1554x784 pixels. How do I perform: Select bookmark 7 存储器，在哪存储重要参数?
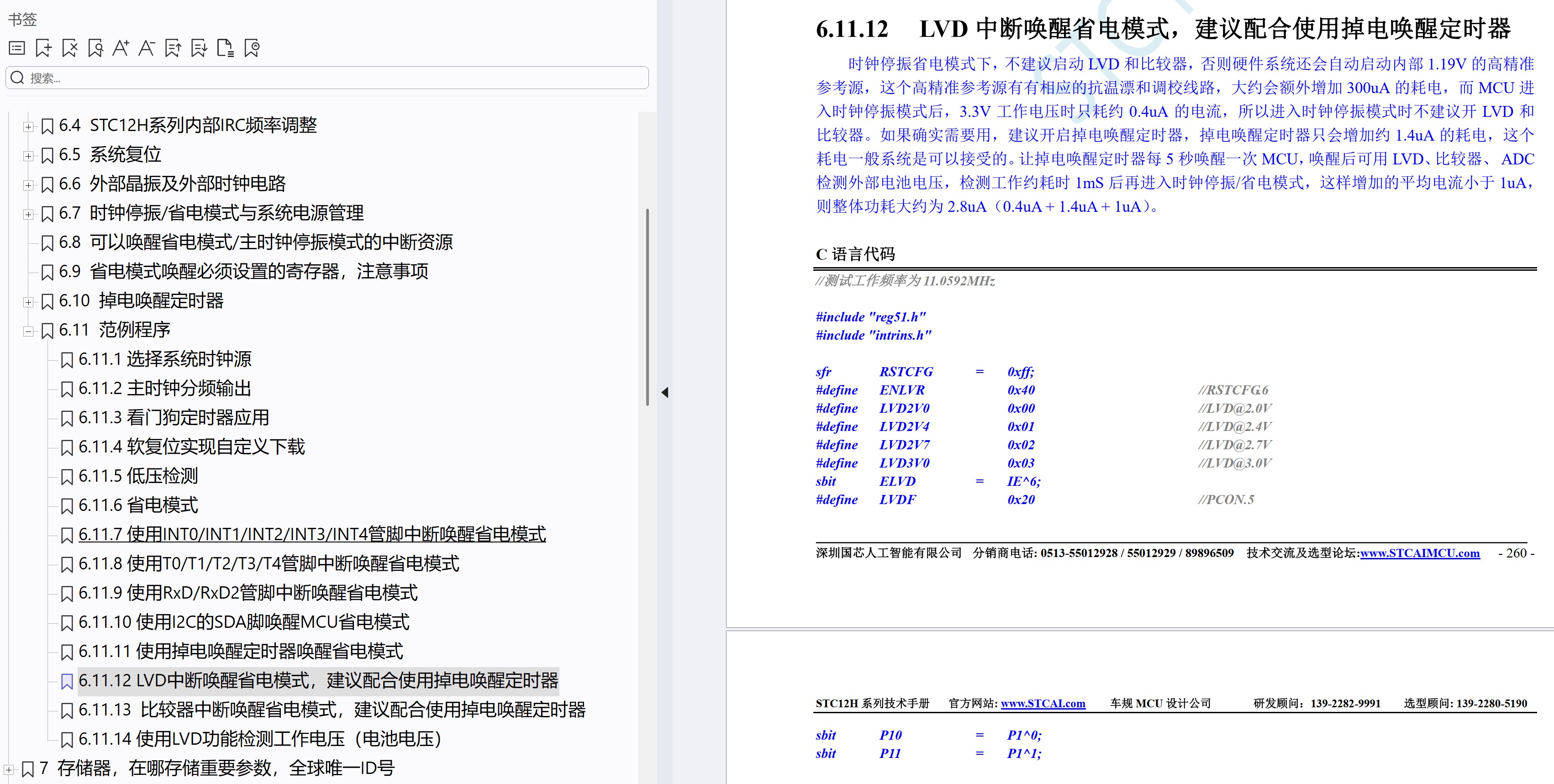pyautogui.click(x=216, y=768)
